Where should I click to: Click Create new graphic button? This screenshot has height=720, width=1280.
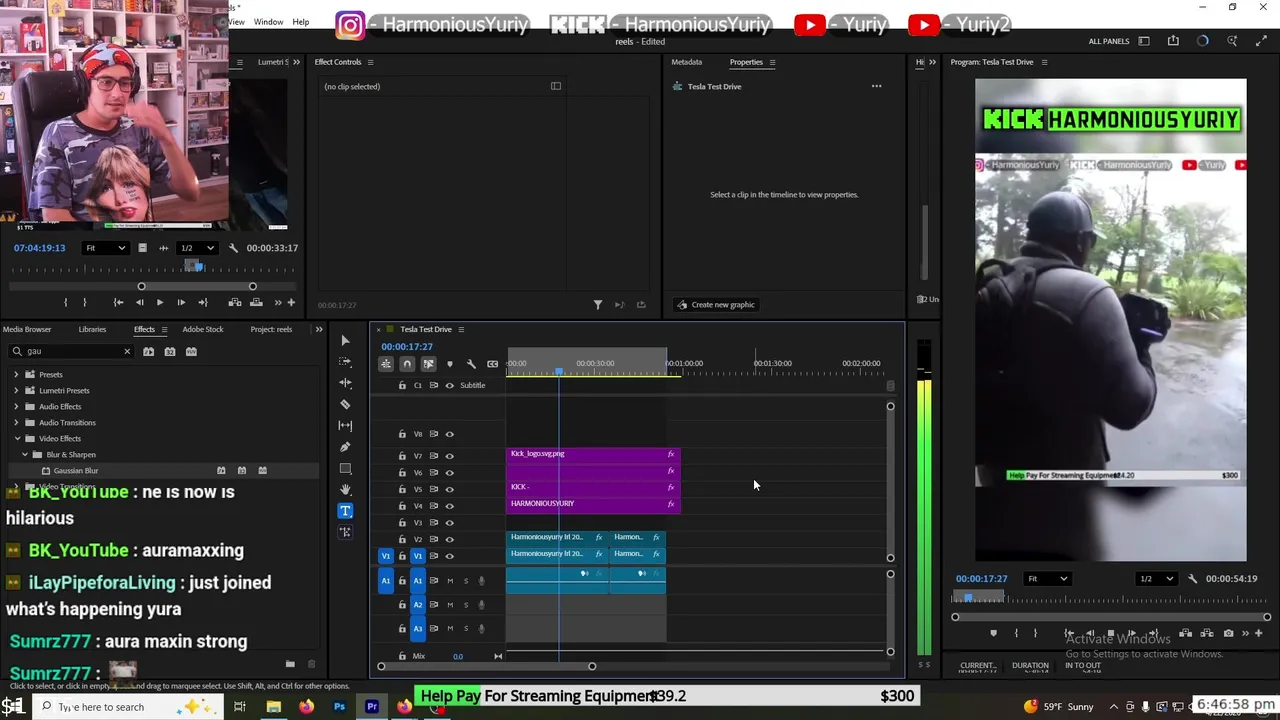pos(716,305)
